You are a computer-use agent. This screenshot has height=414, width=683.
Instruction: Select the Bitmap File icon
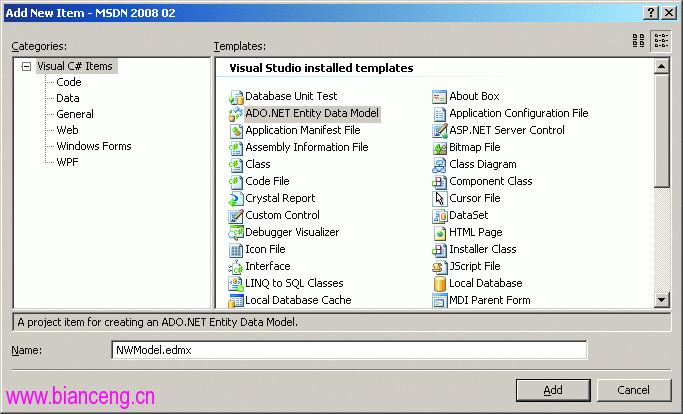[440, 147]
